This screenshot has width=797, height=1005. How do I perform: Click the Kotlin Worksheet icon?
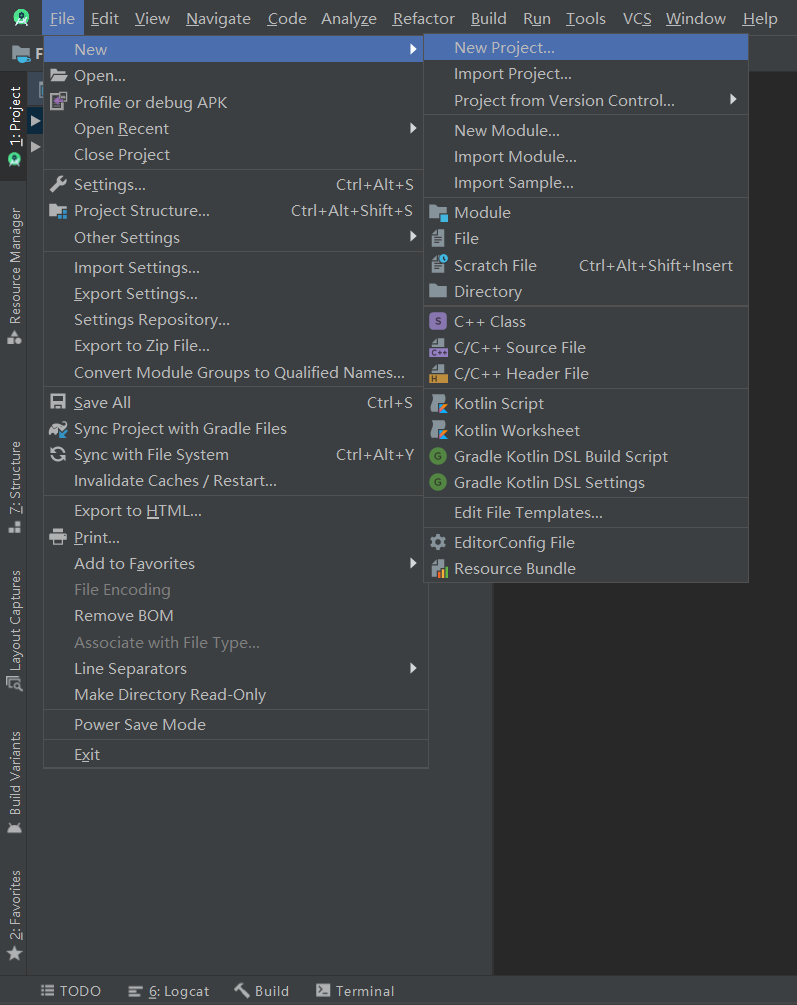(439, 430)
